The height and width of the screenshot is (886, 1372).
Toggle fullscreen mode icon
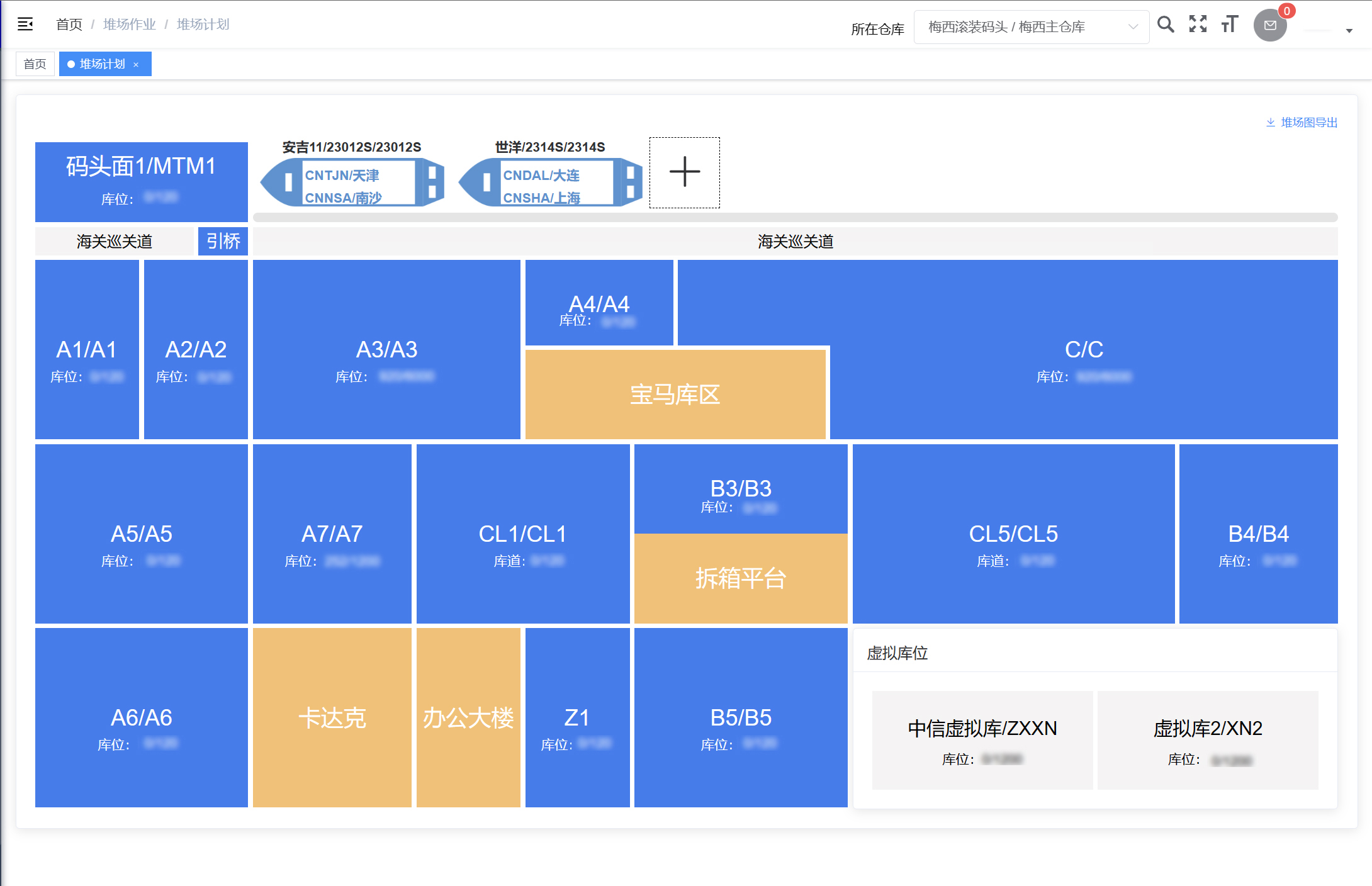tap(1198, 25)
